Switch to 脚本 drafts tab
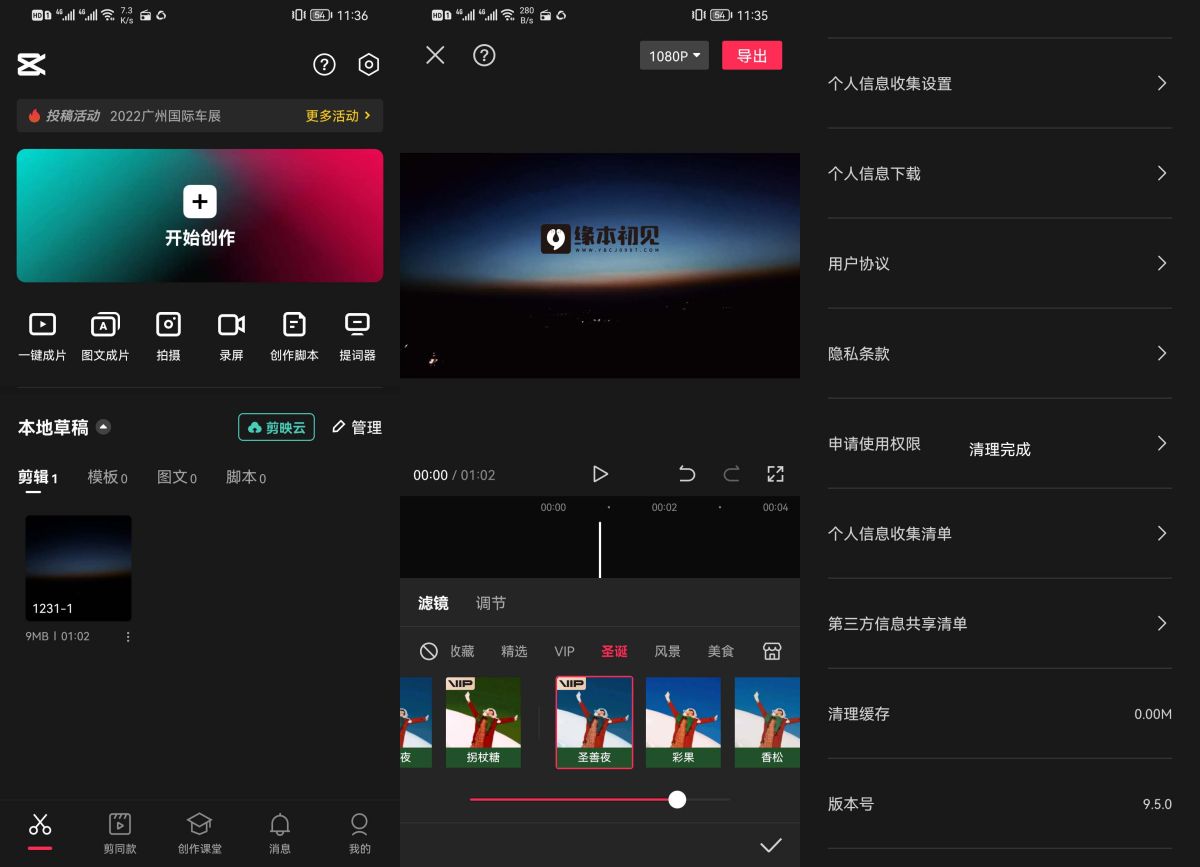 coord(245,477)
